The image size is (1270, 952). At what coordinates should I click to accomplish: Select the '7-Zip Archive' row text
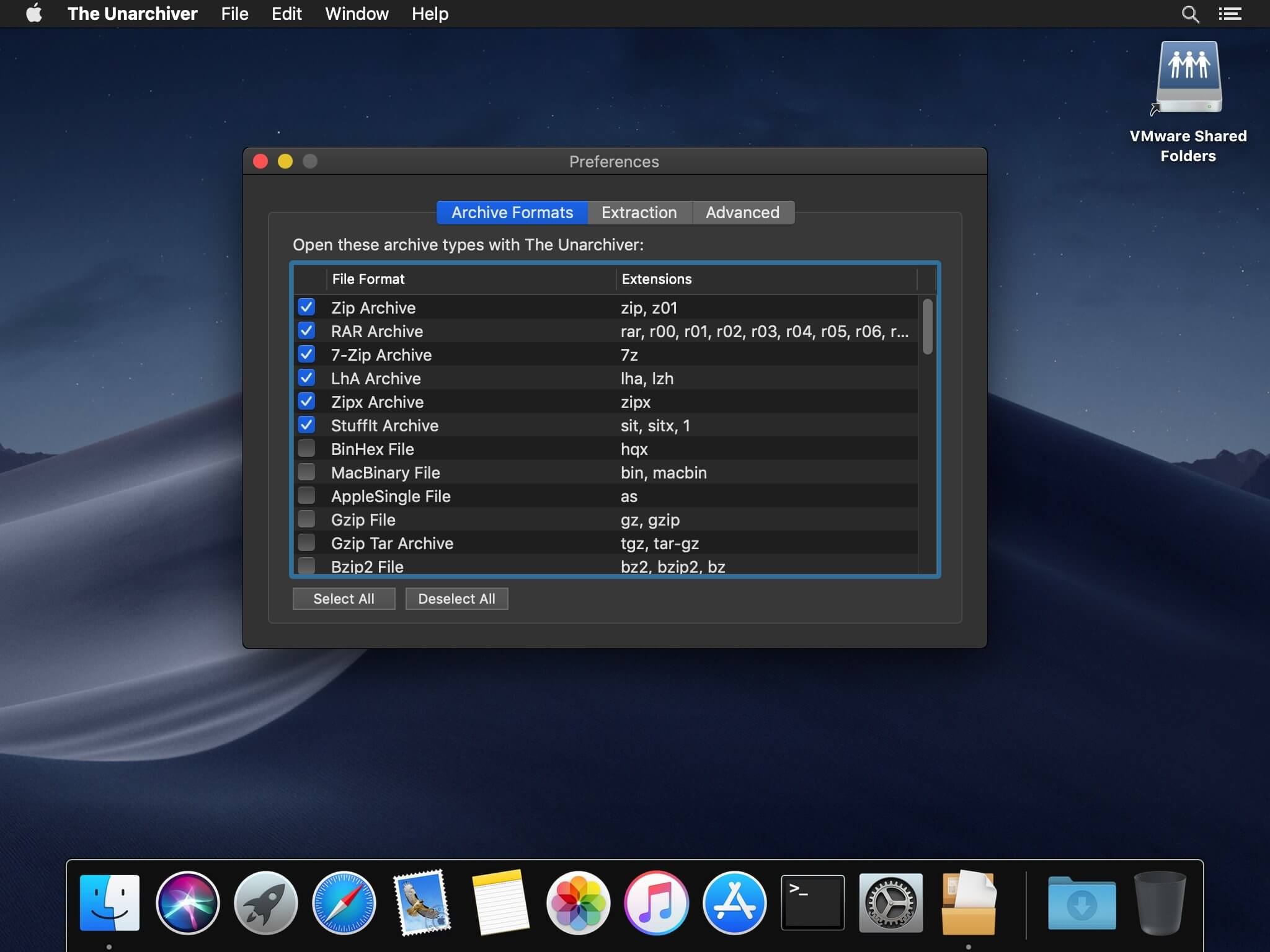tap(381, 355)
